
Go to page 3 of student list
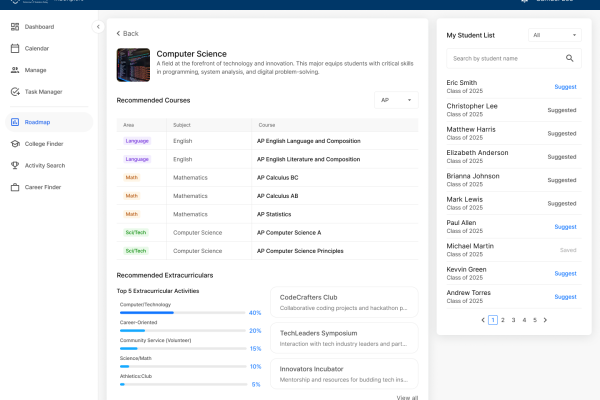(514, 320)
